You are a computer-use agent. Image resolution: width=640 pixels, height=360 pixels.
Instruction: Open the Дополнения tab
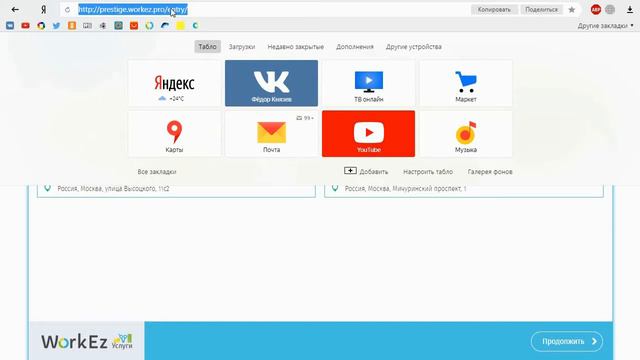pyautogui.click(x=355, y=47)
